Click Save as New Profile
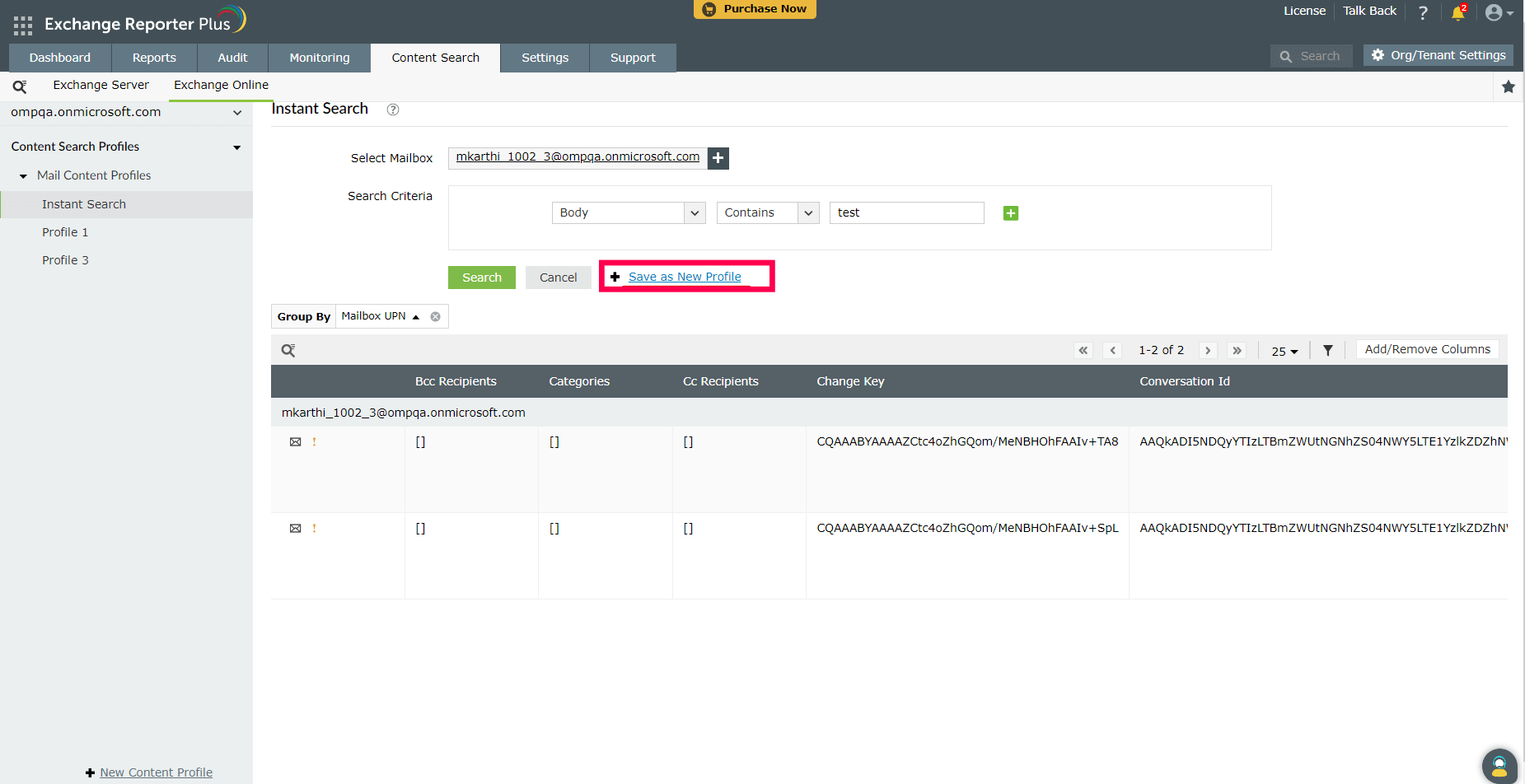This screenshot has width=1525, height=784. [684, 276]
